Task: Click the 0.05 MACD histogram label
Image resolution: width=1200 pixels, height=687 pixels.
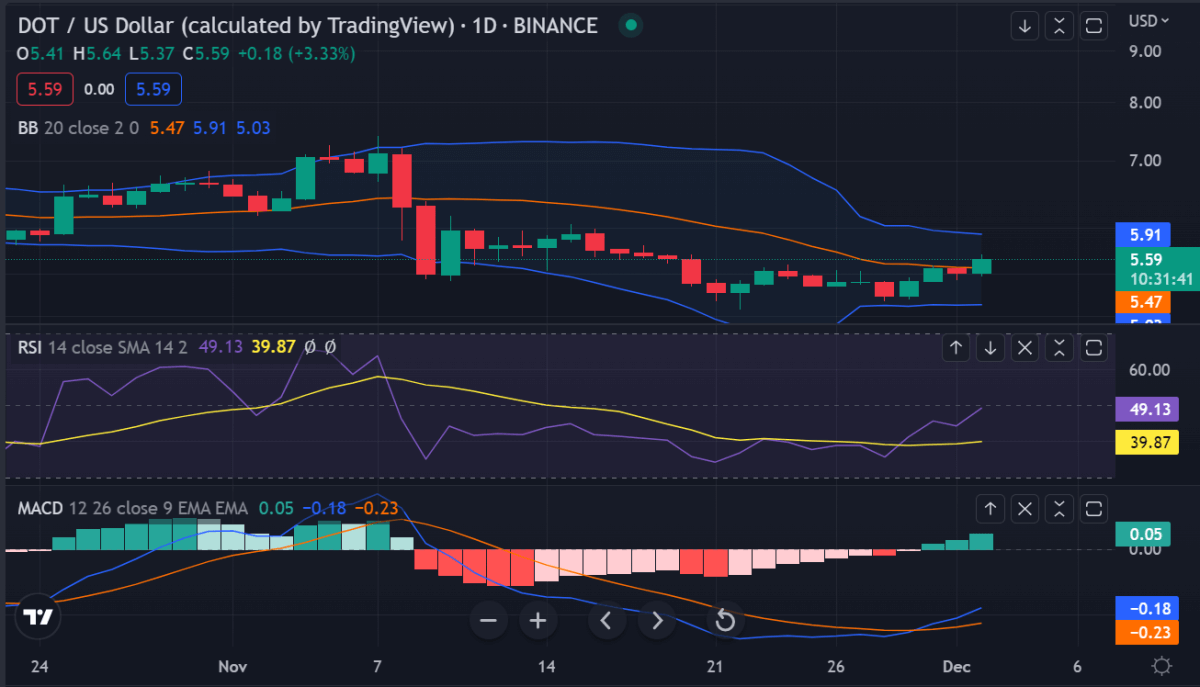Action: 1145,535
